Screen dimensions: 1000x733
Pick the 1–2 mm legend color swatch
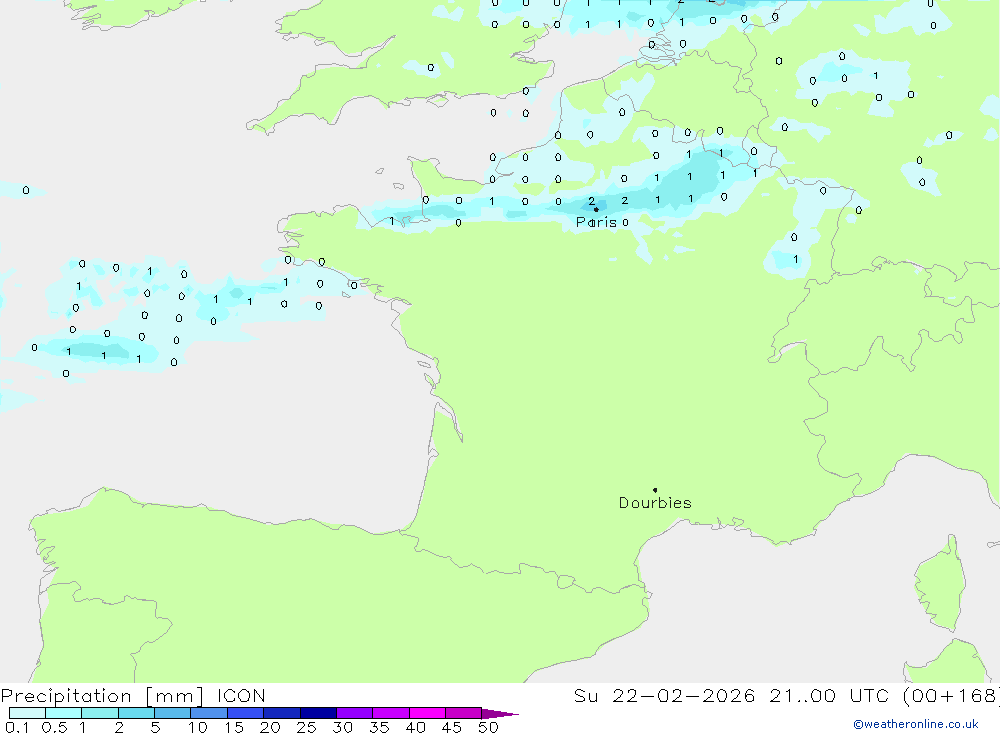(99, 713)
